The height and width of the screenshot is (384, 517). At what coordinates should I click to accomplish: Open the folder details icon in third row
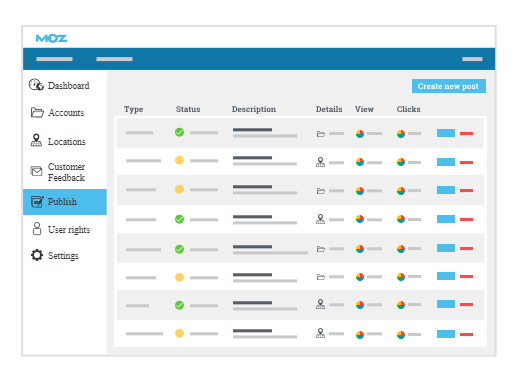[x=321, y=191]
